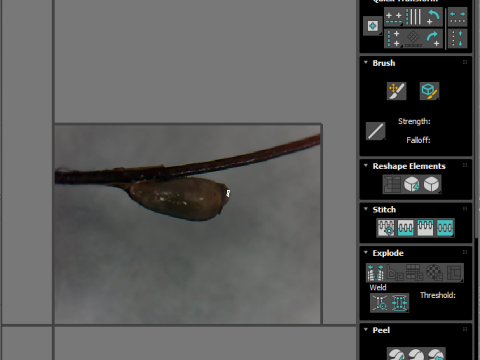This screenshot has width=480, height=360.
Task: Click the Peel rollout grip handle
Action: (x=465, y=329)
